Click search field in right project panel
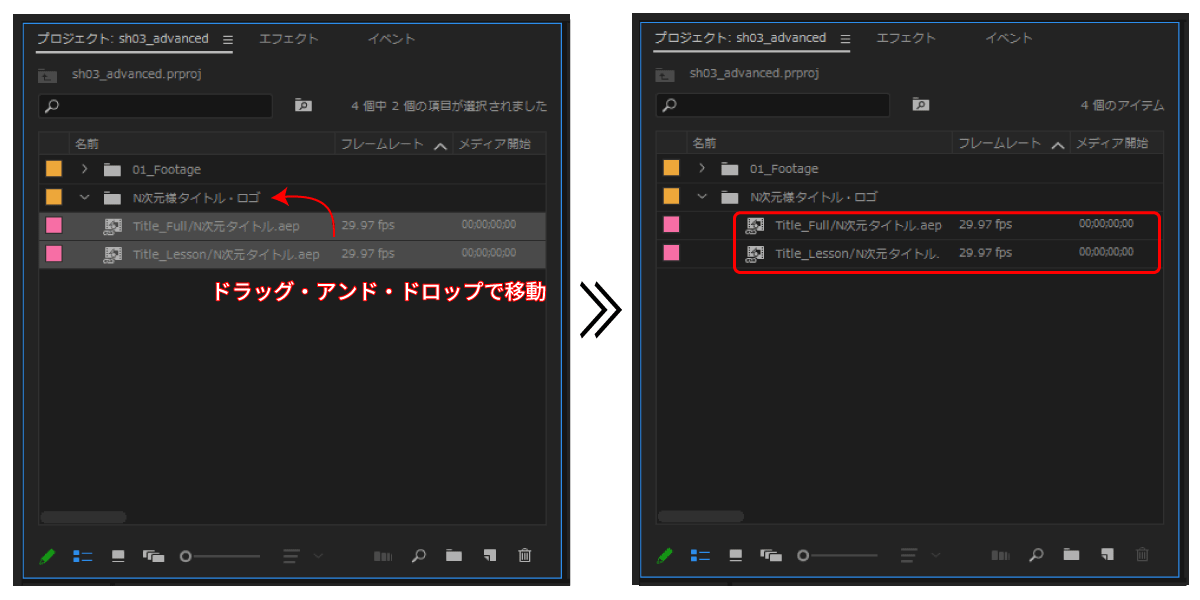The width and height of the screenshot is (1200, 600). click(x=773, y=104)
